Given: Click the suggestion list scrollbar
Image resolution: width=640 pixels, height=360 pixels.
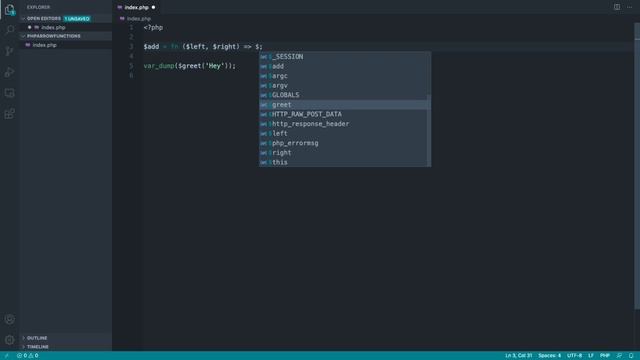Looking at the screenshot, I should tap(429, 130).
